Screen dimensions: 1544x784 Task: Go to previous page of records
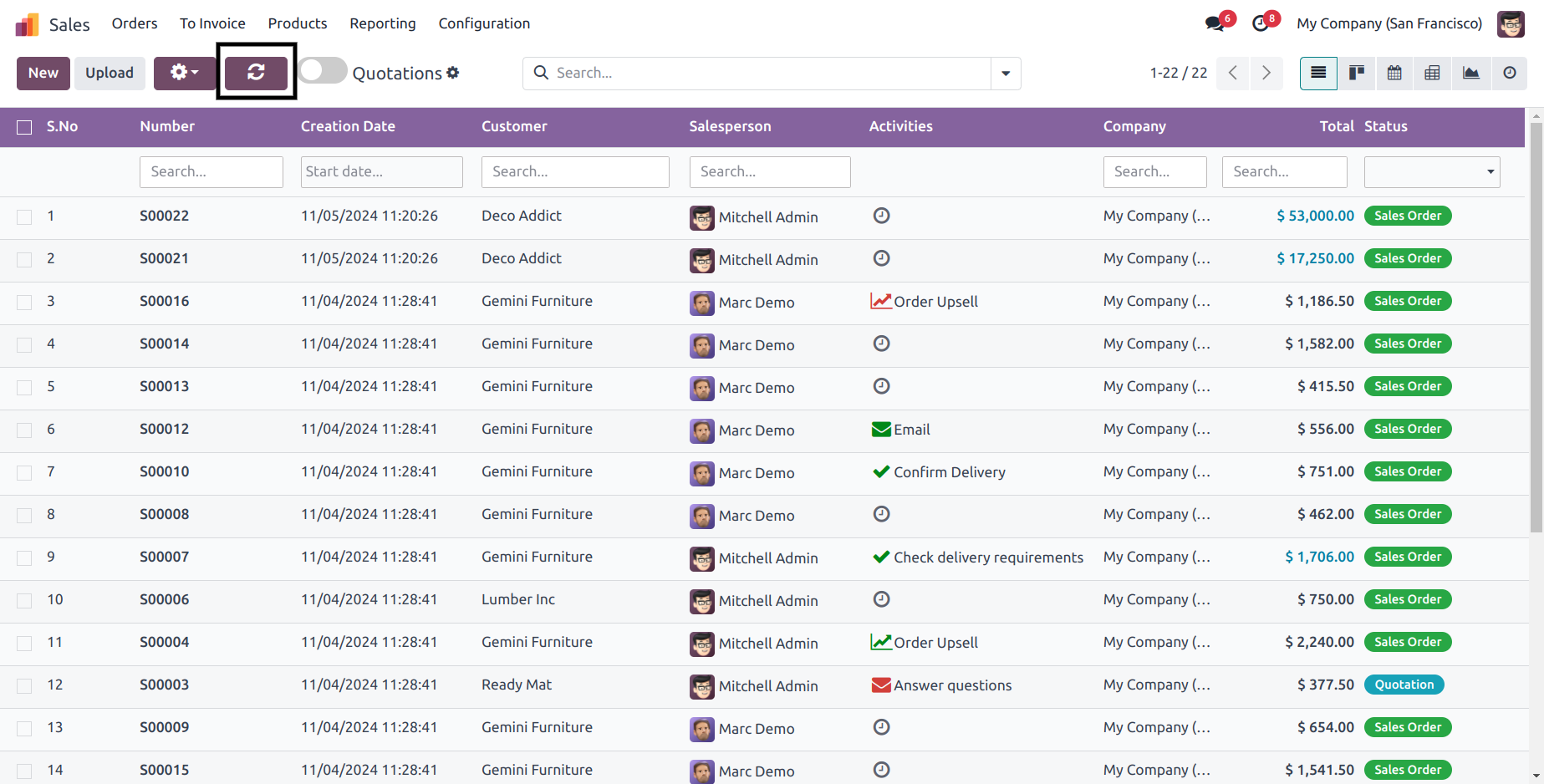1233,73
